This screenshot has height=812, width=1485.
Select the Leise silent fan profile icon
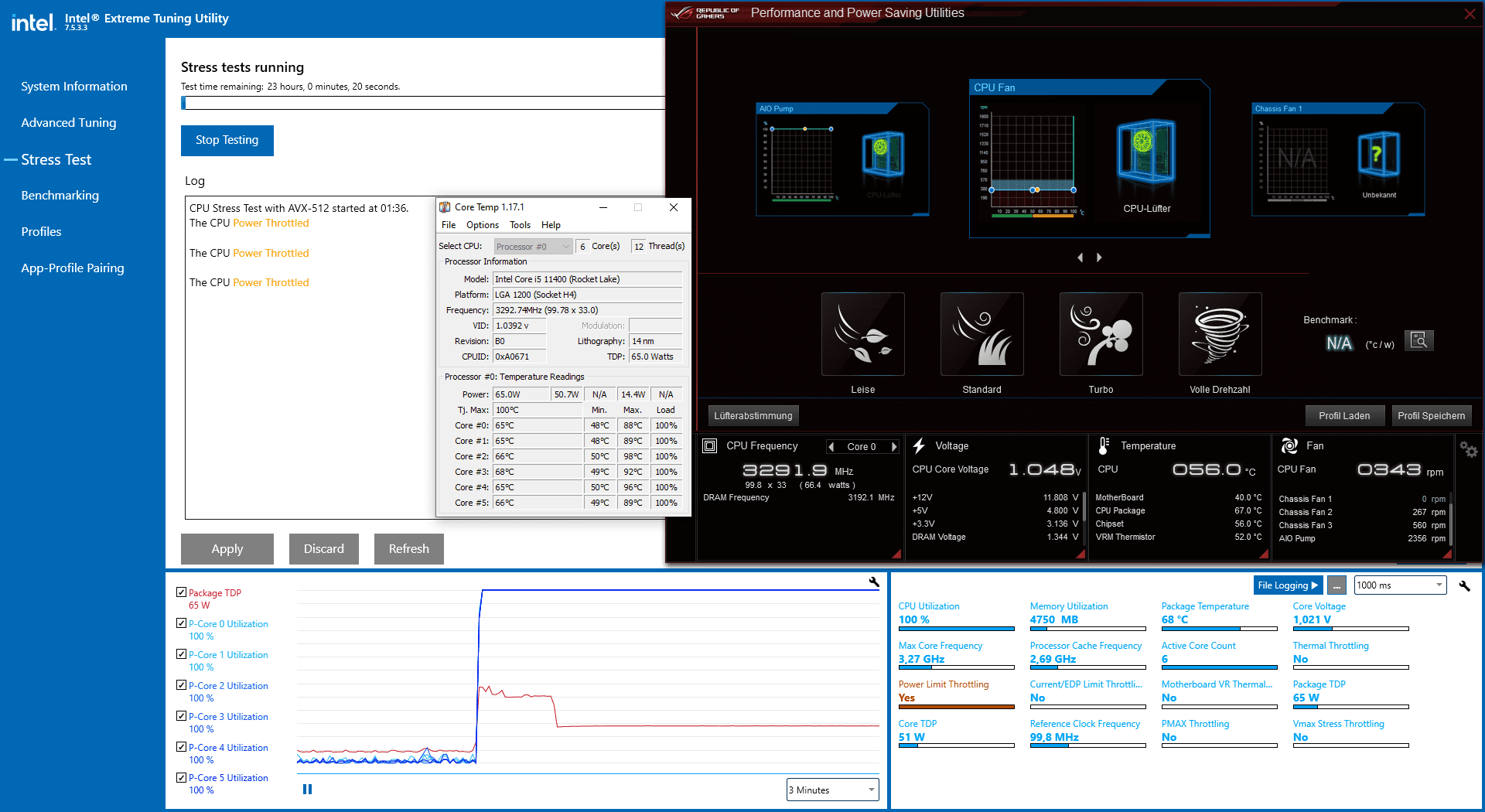pos(863,334)
